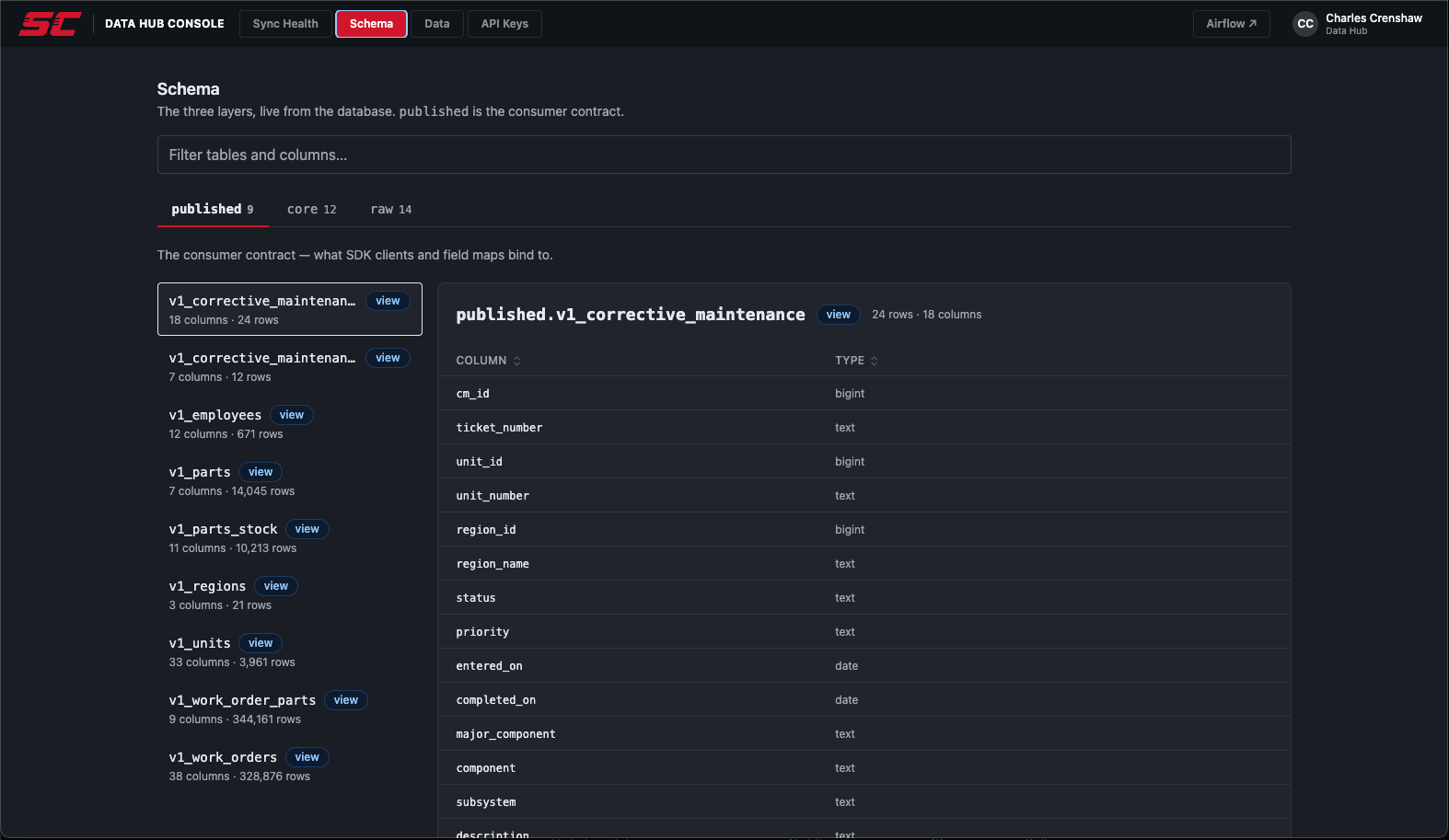Click DATA HUB CONSOLE title
Image resolution: width=1449 pixels, height=840 pixels.
165,24
